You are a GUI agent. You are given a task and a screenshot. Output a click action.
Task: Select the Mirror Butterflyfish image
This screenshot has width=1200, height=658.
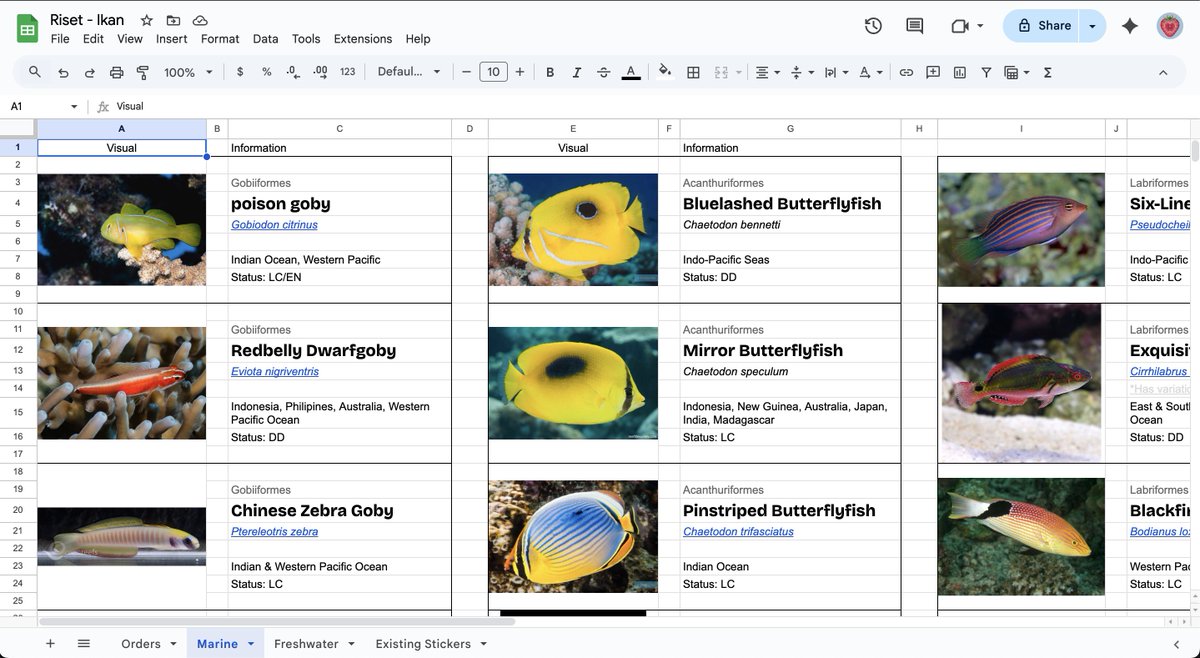point(573,383)
